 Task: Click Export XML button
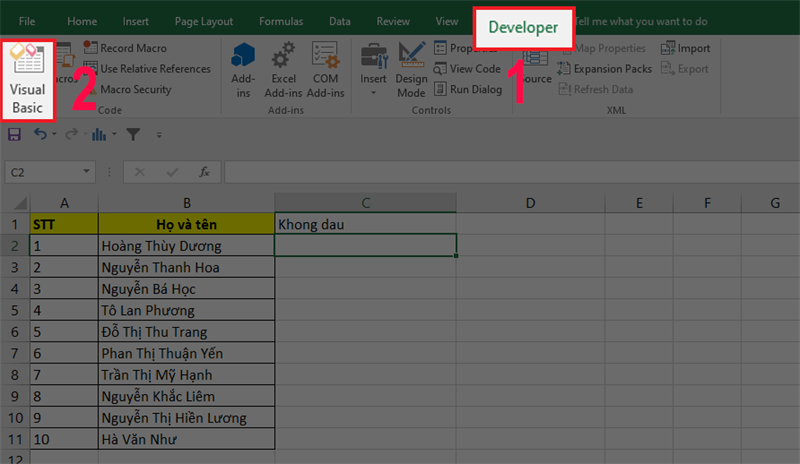tap(685, 68)
